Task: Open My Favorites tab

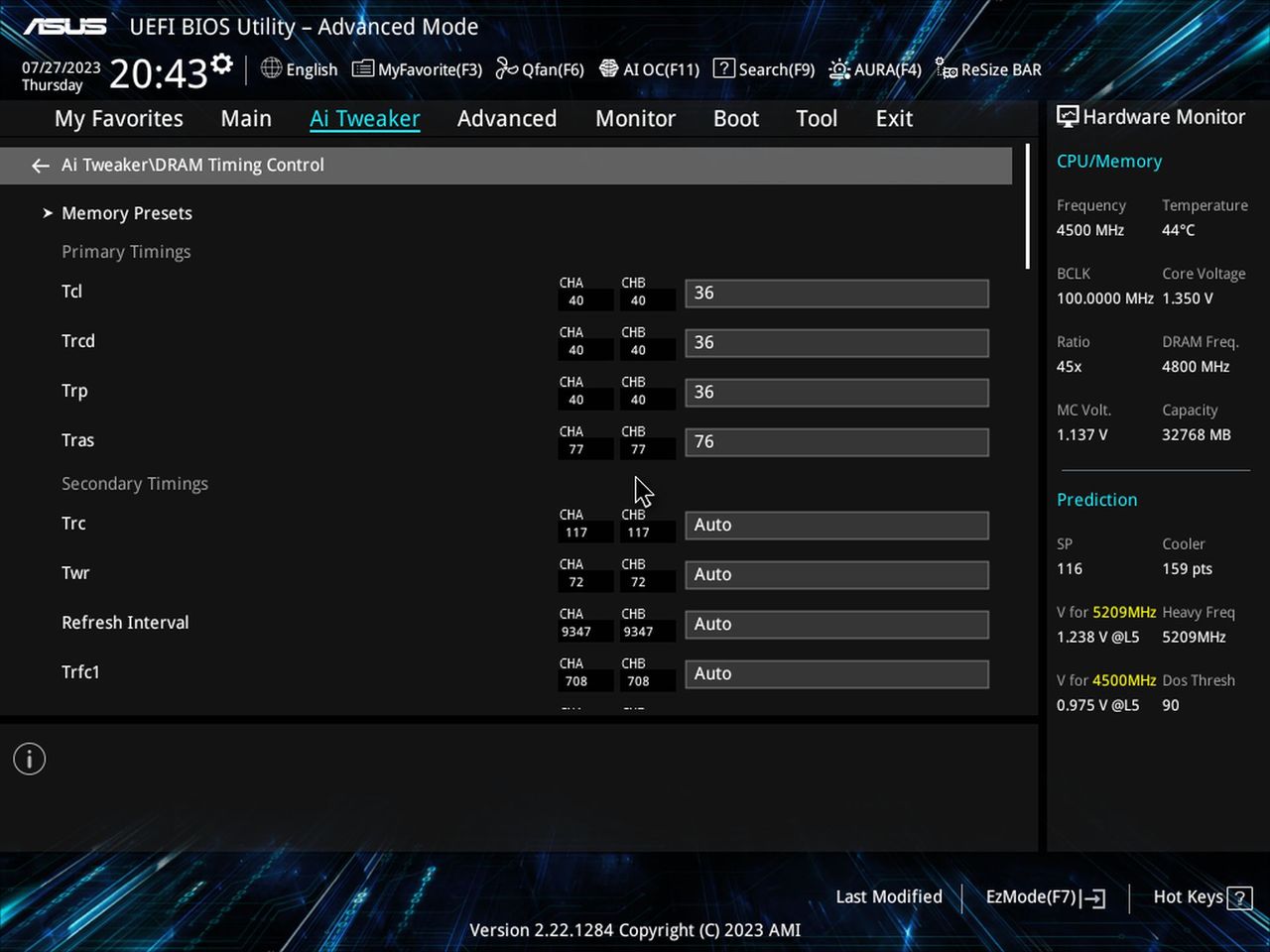Action: pos(119,119)
